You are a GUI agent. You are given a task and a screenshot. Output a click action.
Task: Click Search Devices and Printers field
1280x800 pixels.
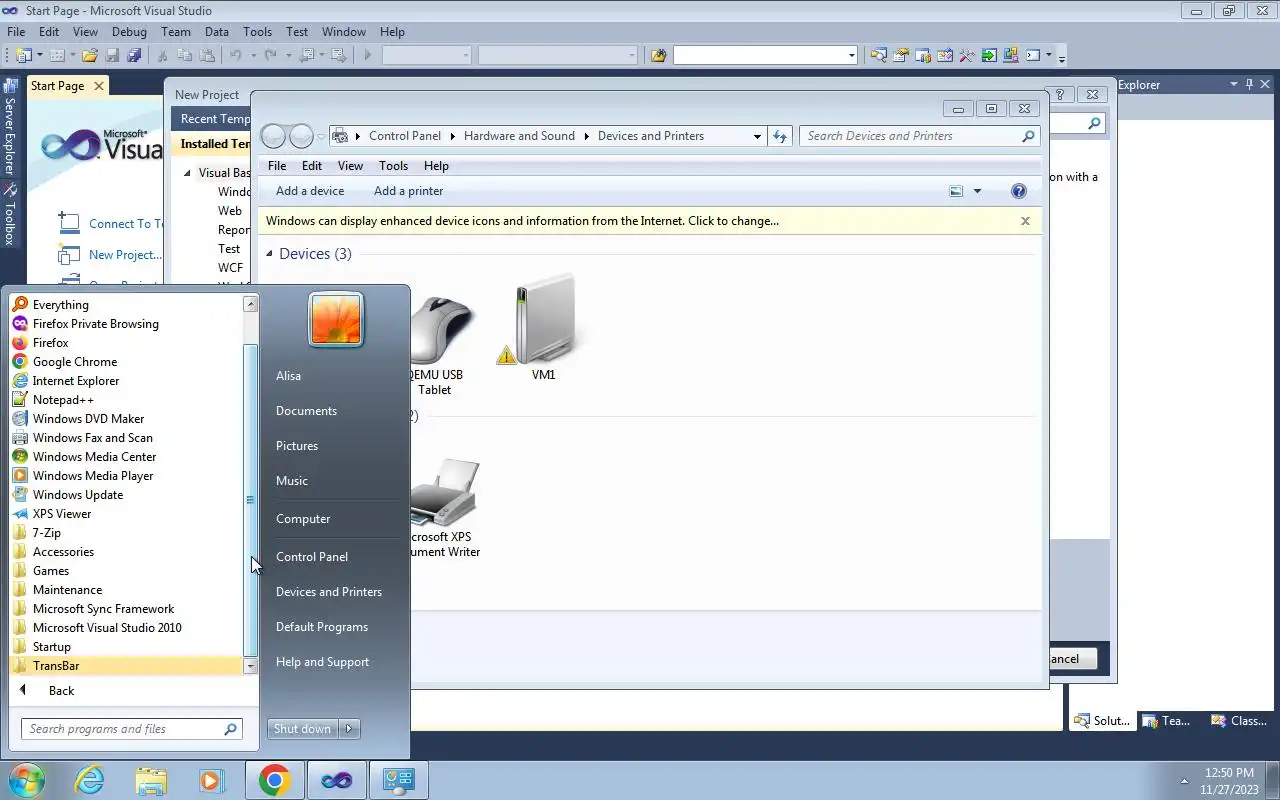point(920,136)
